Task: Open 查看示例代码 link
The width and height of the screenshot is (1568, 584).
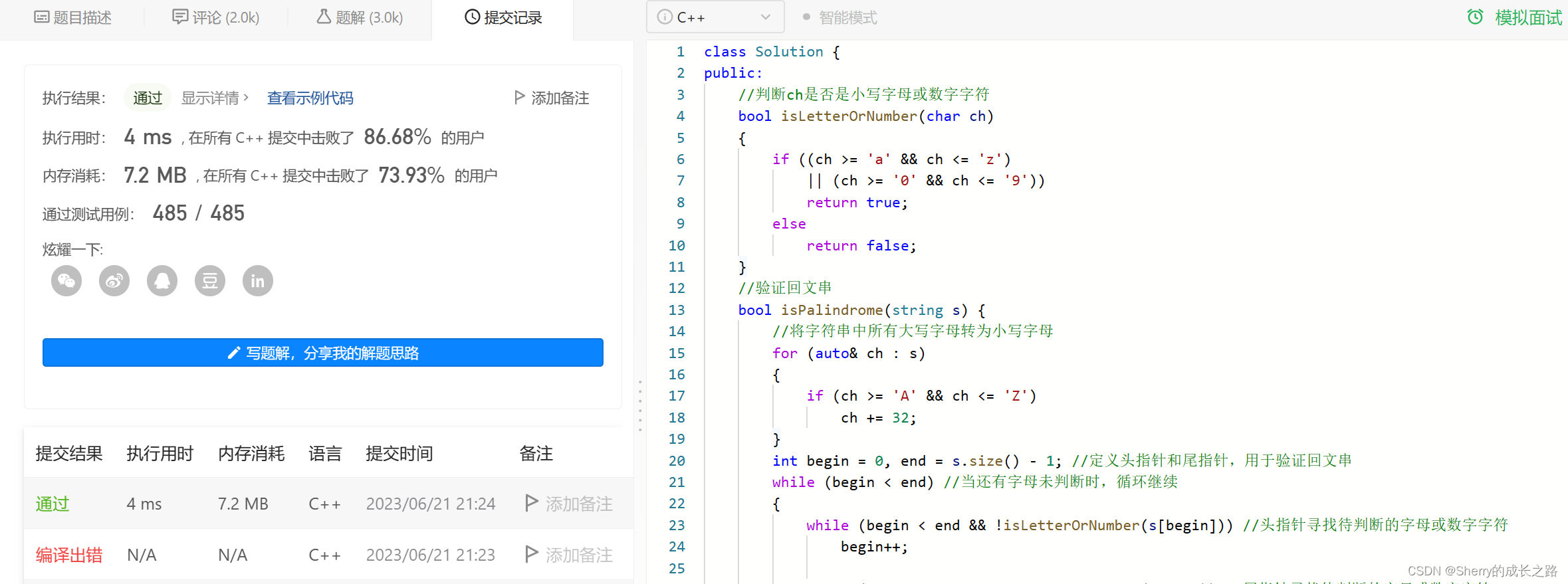Action: 310,98
